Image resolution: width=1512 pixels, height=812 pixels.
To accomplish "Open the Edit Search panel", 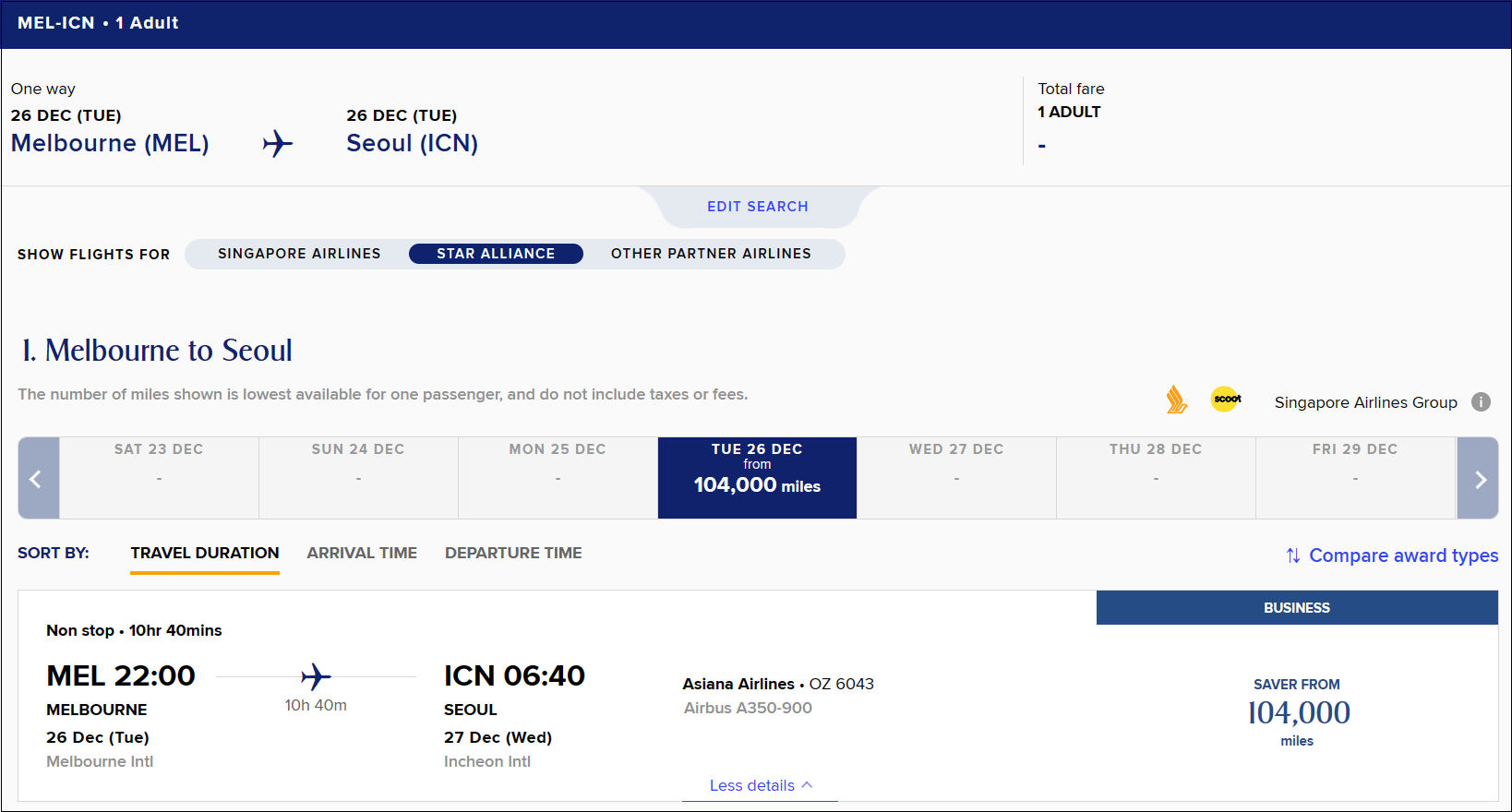I will [x=758, y=207].
